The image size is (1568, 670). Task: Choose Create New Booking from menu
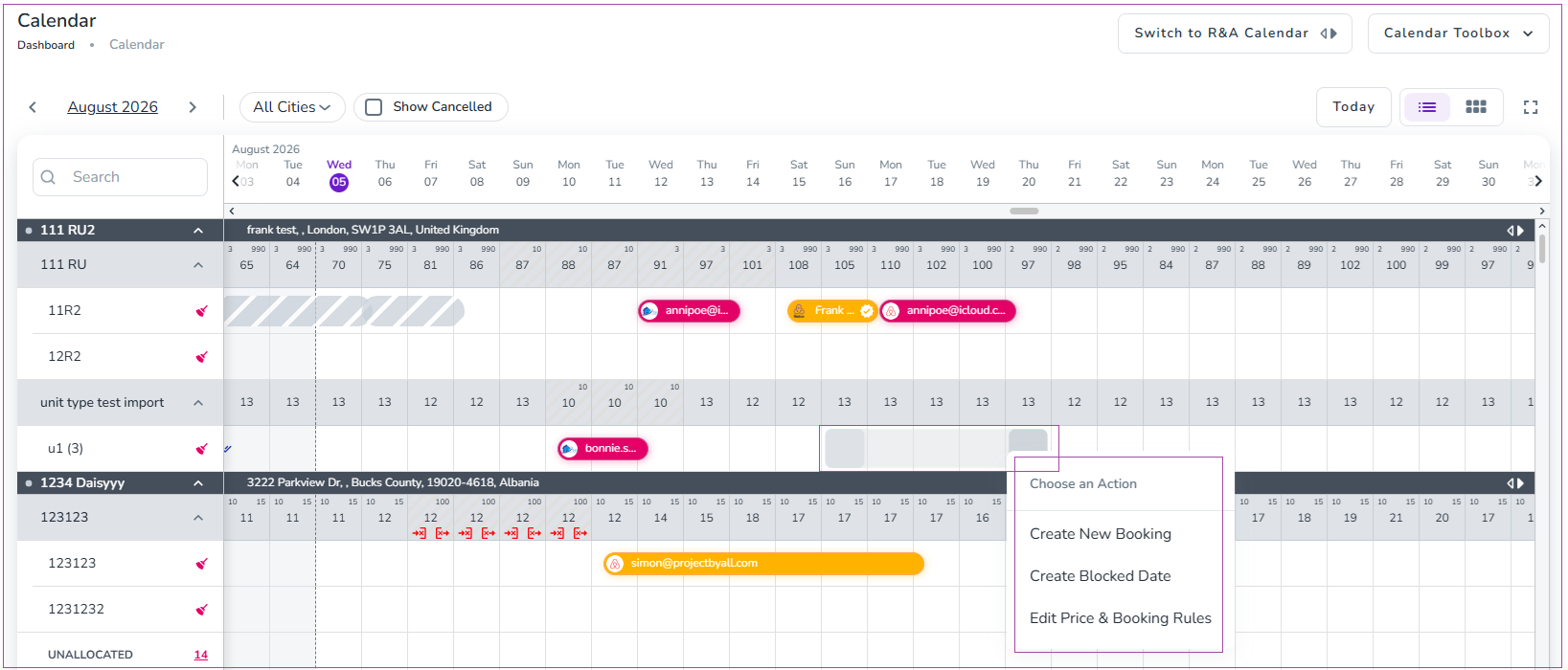coord(1101,534)
